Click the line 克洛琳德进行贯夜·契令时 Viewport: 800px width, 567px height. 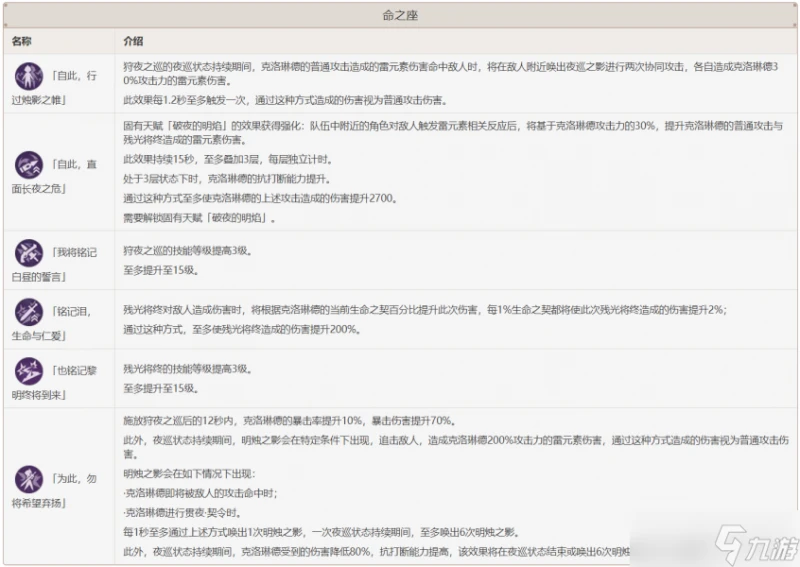[x=183, y=513]
